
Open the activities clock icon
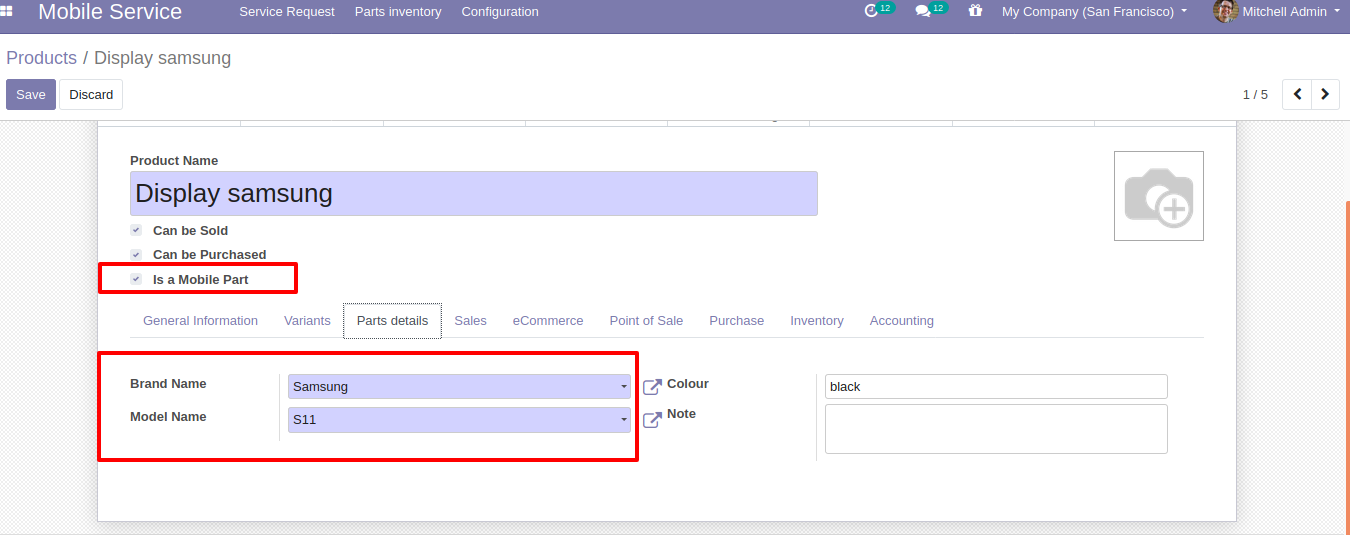pos(870,11)
